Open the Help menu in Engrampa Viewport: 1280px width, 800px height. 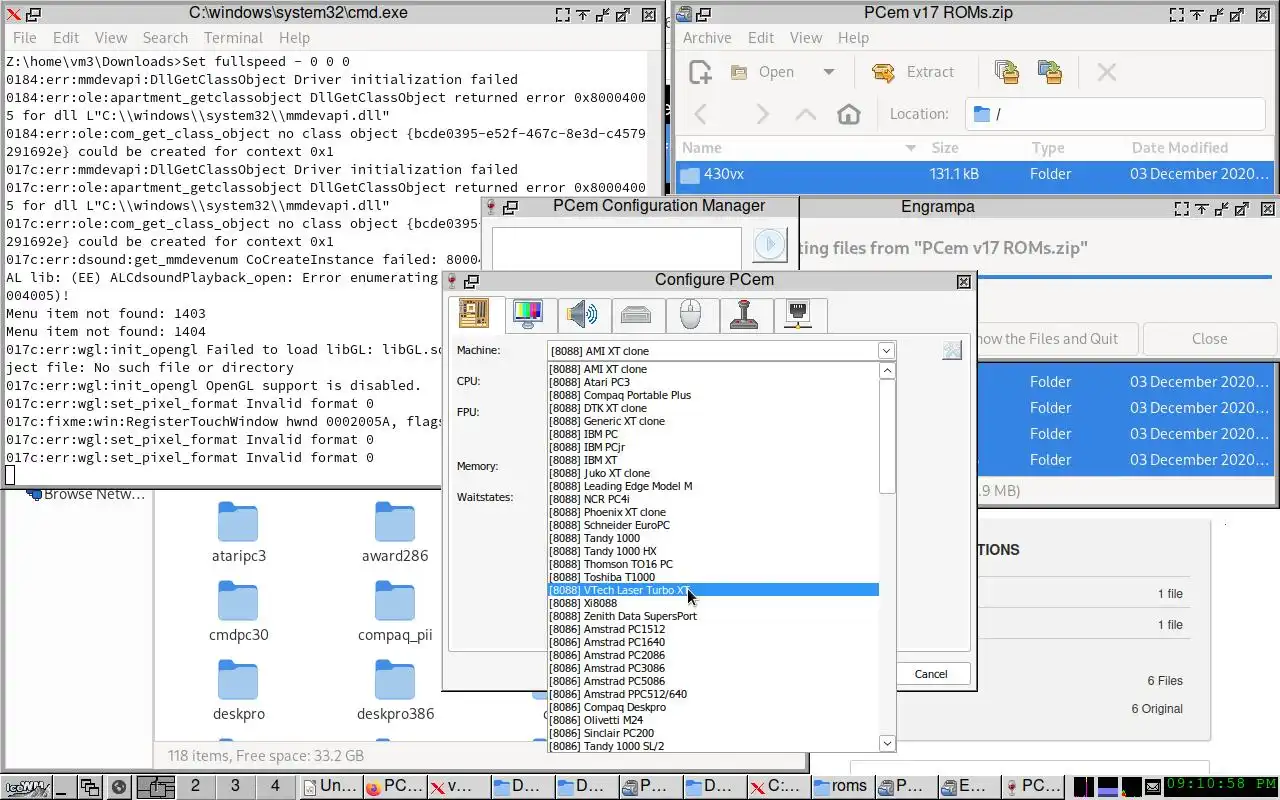853,38
